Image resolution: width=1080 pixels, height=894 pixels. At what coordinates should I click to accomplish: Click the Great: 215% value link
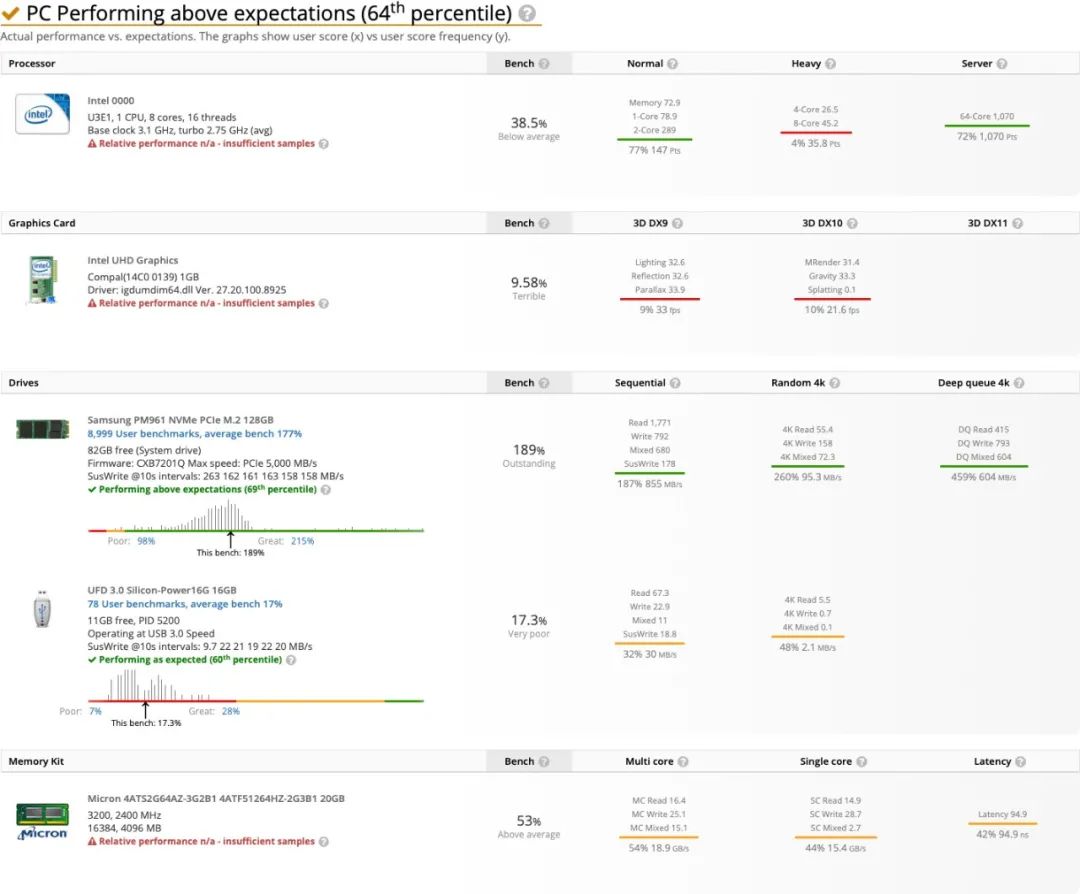302,541
